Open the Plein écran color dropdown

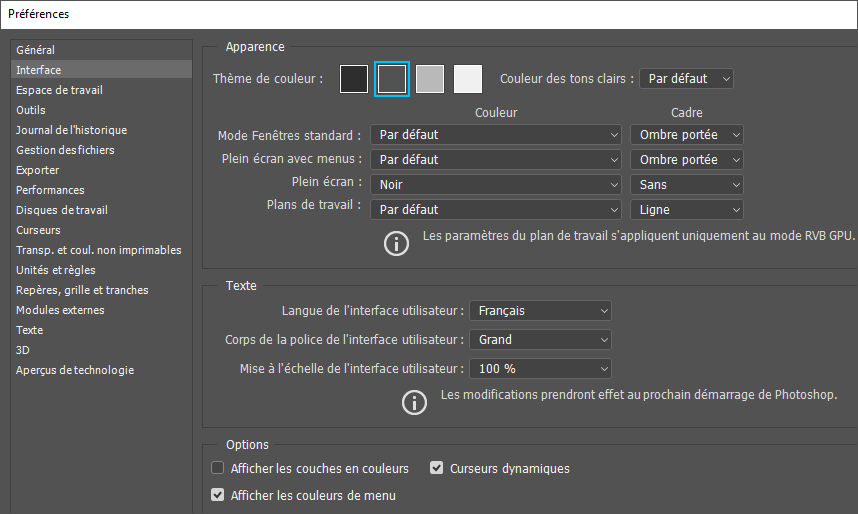[496, 185]
